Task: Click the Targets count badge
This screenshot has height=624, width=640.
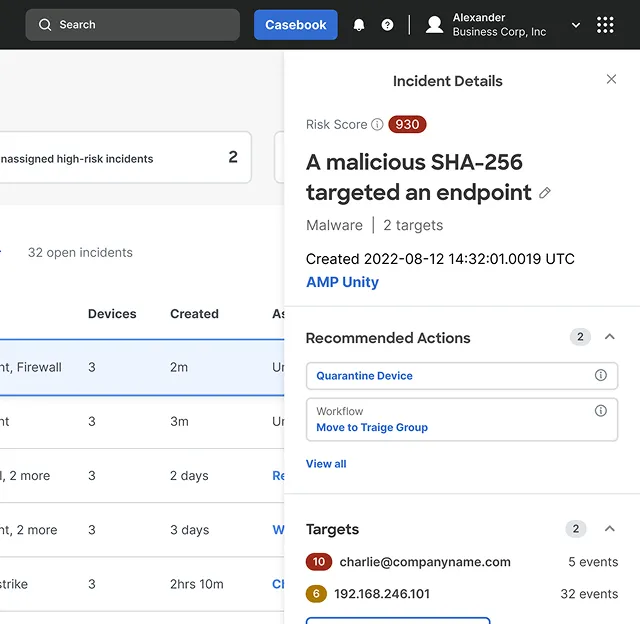Action: pyautogui.click(x=576, y=529)
